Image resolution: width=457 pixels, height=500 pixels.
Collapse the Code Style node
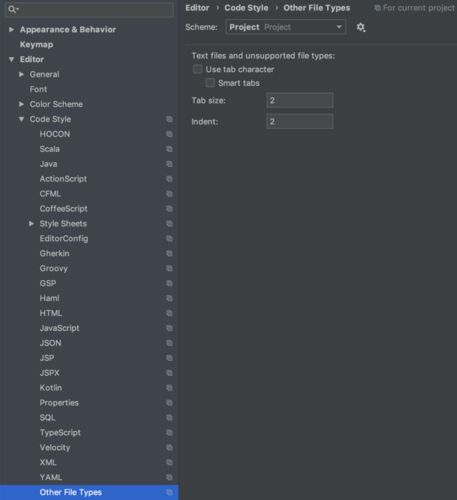[21, 119]
